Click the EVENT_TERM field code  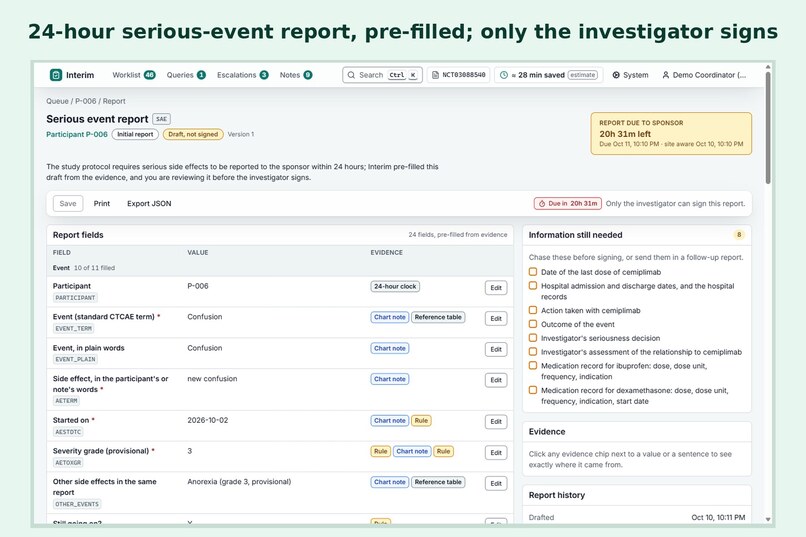[74, 328]
